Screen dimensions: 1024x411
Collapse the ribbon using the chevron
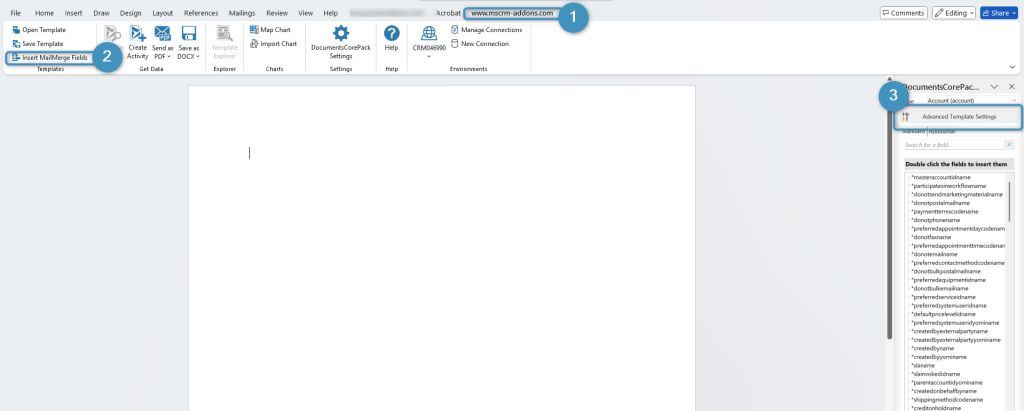1012,67
